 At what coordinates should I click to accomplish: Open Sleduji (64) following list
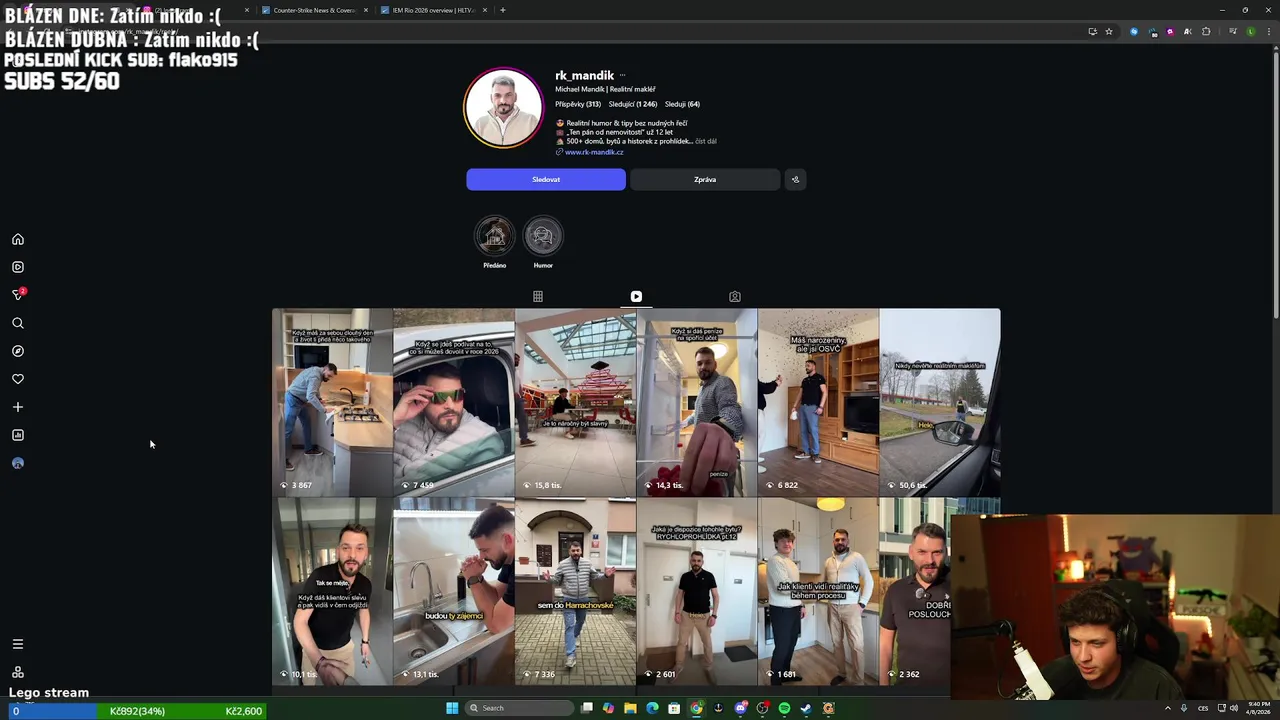coord(682,104)
